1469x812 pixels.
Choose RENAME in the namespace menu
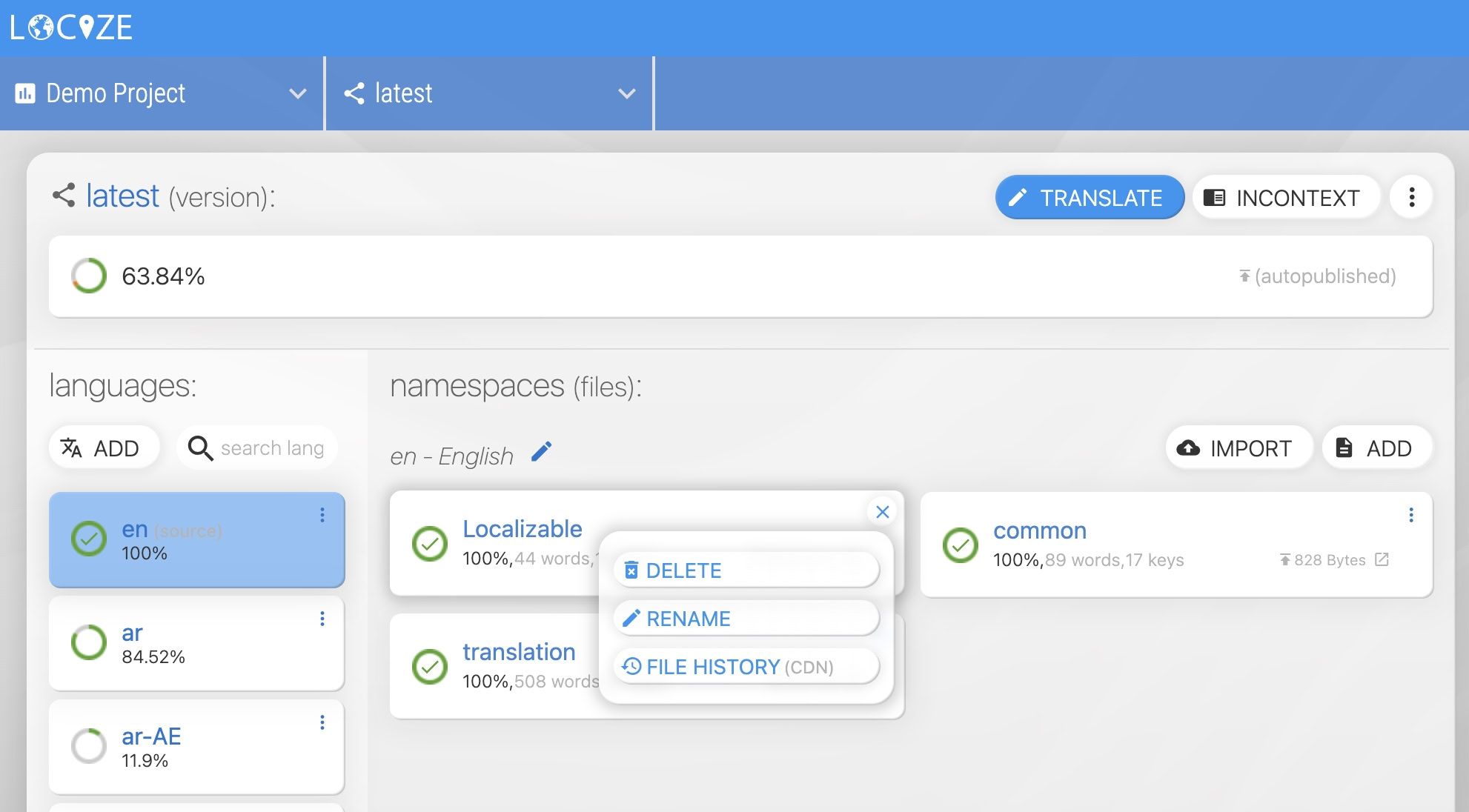pos(746,619)
